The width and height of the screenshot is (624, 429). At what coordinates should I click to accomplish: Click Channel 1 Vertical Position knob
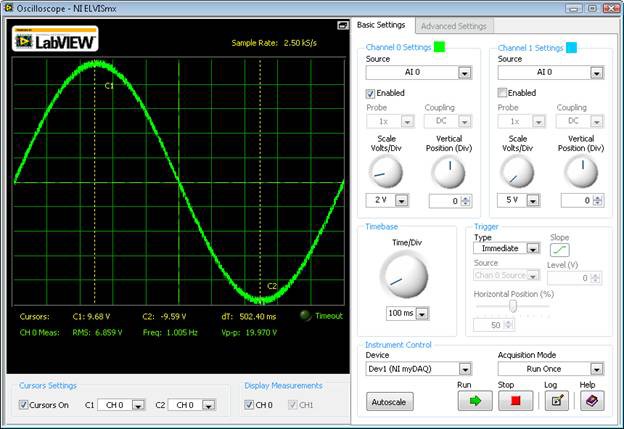pos(581,172)
